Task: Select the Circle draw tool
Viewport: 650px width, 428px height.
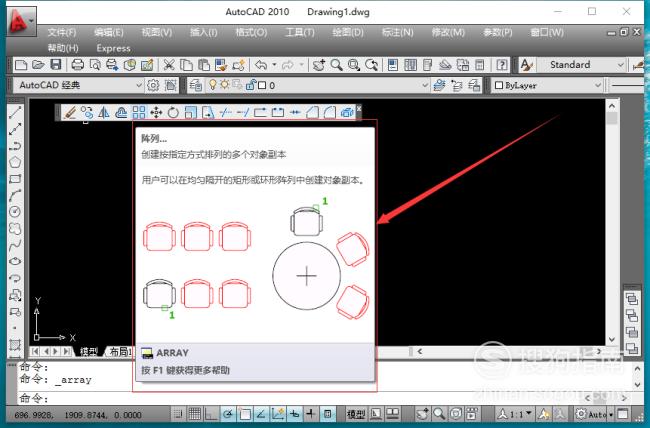Action: 15,212
